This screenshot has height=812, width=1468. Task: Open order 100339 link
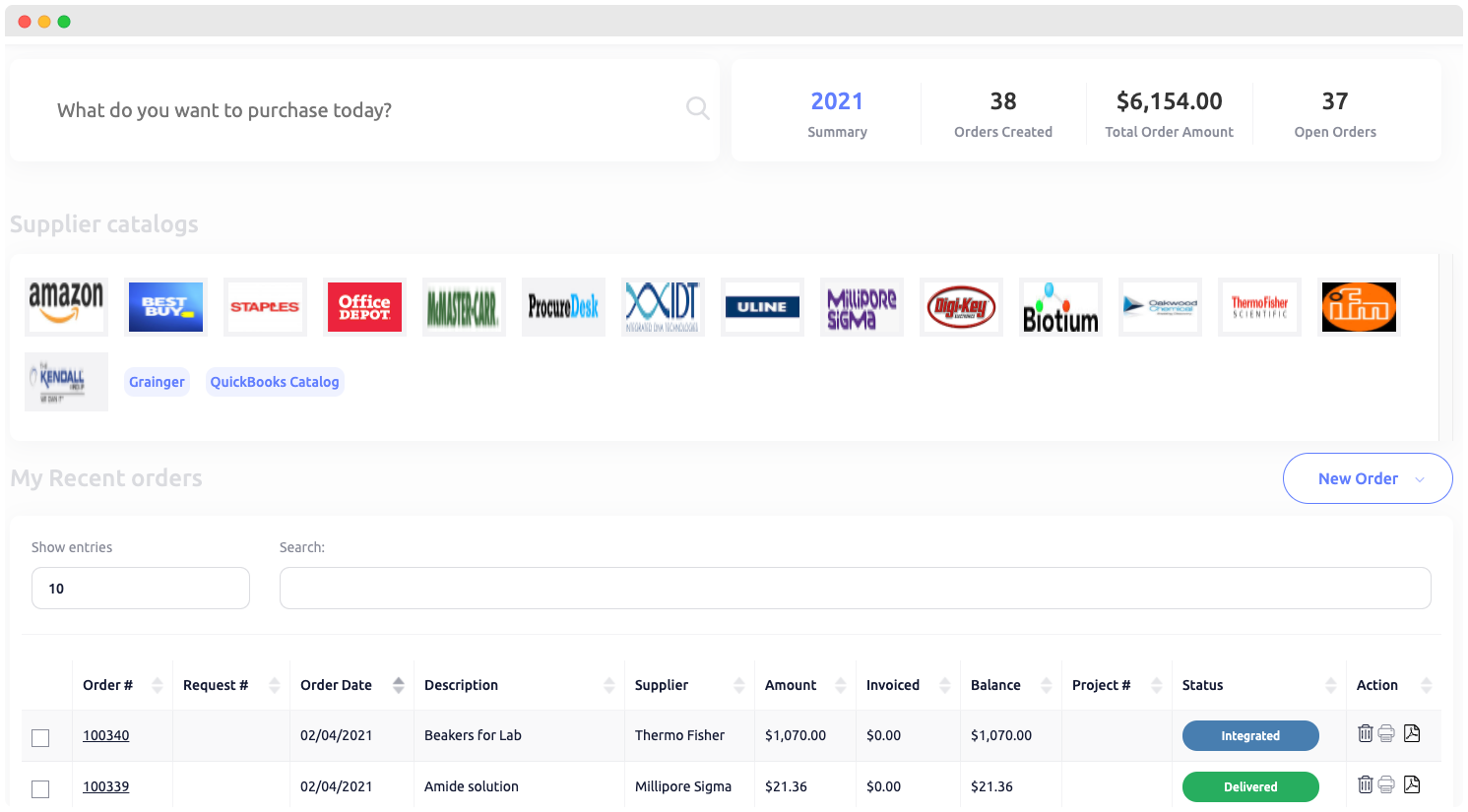click(x=106, y=786)
